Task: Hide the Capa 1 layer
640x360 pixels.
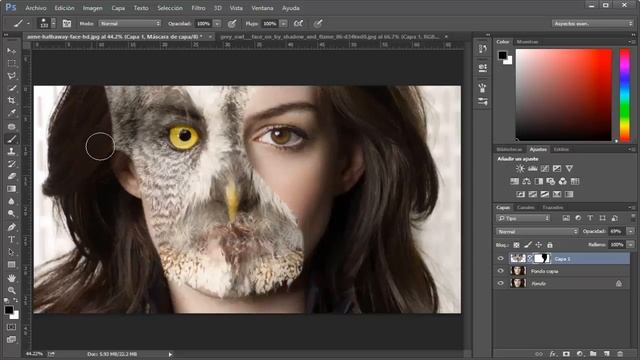Action: click(x=500, y=258)
